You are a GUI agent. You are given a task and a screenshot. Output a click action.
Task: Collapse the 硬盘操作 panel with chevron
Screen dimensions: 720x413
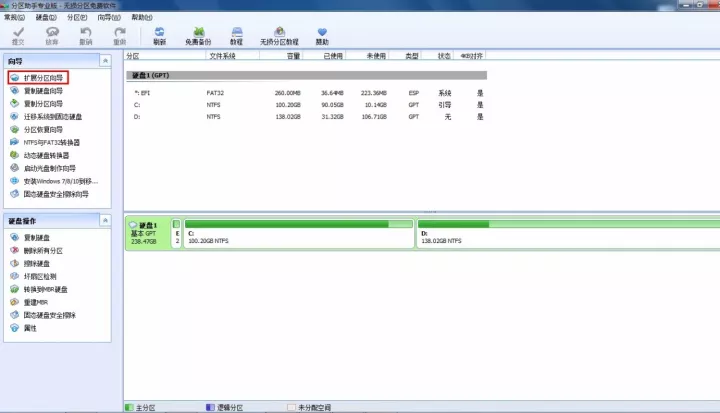tap(104, 219)
